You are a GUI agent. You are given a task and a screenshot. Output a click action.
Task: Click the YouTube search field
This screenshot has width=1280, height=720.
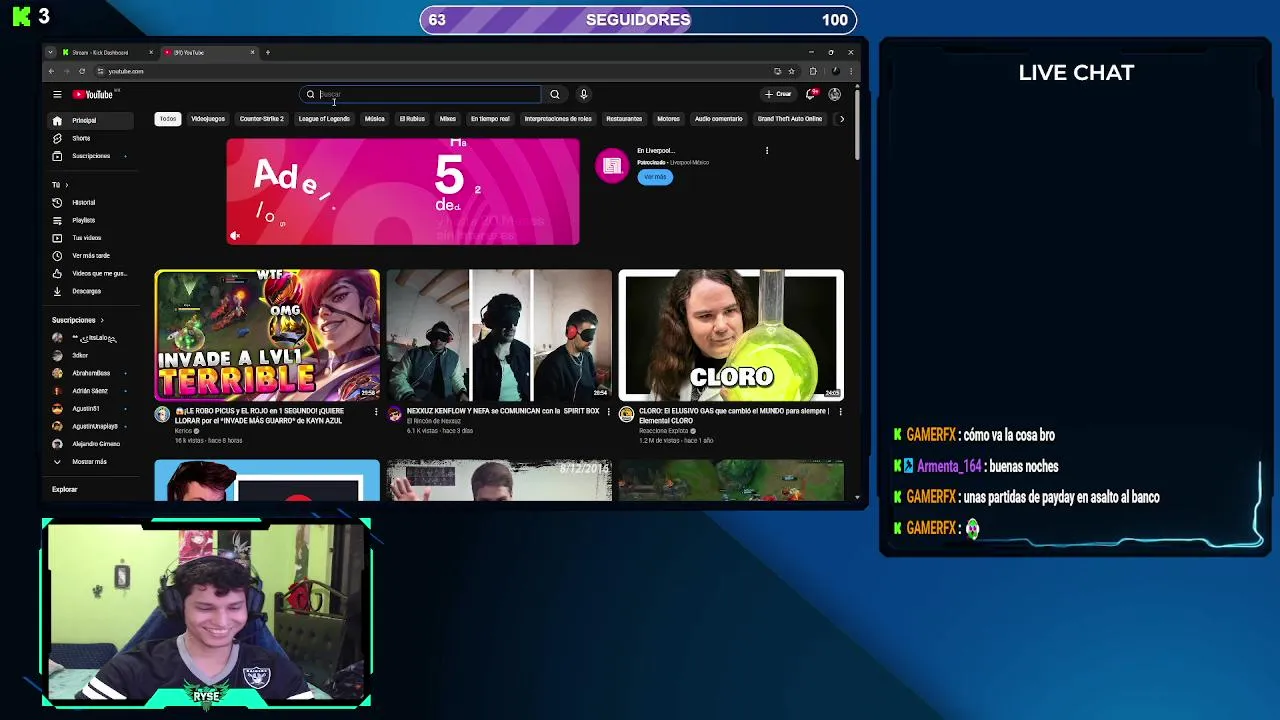click(x=420, y=94)
